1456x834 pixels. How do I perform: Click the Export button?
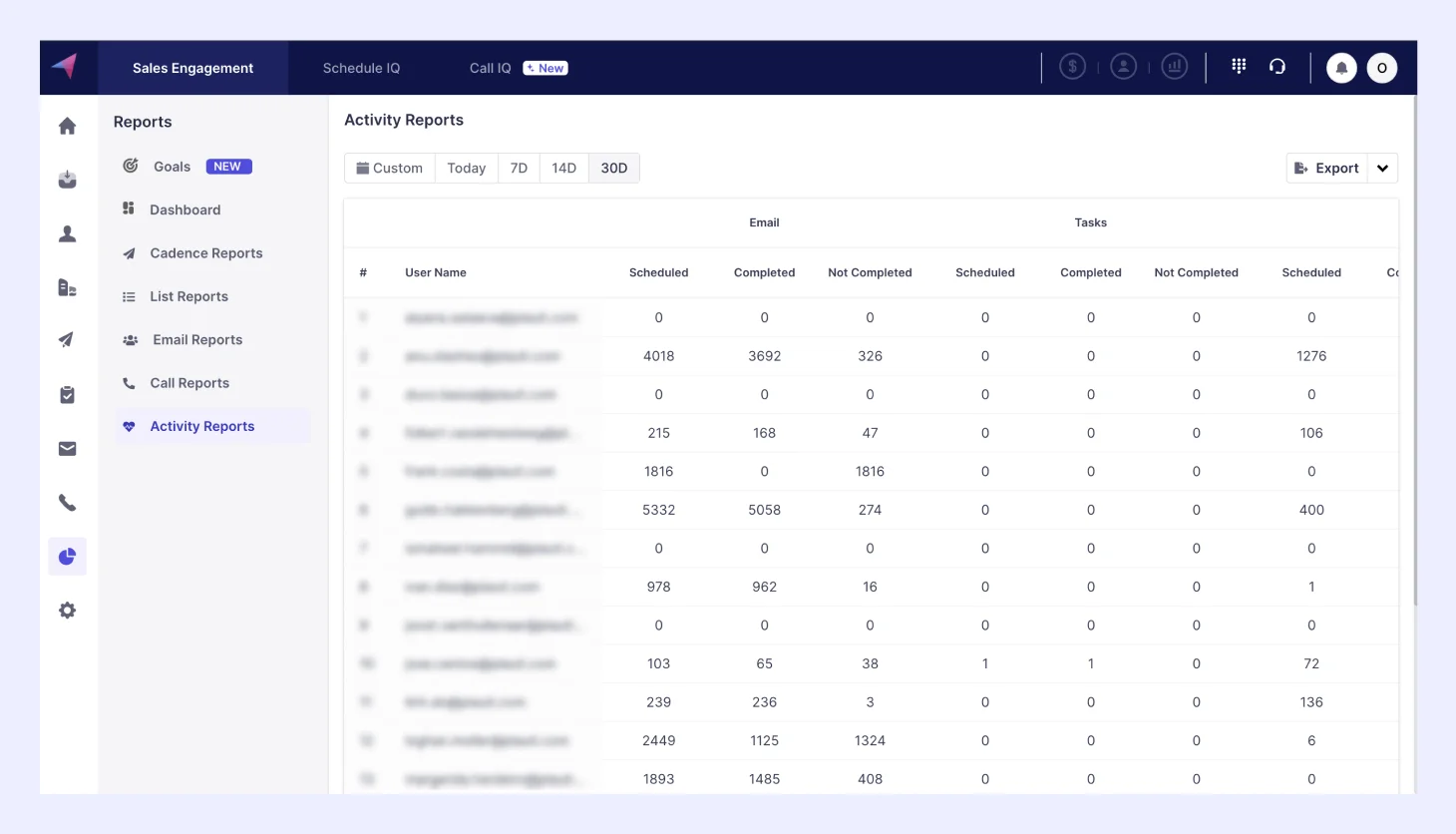pos(1326,169)
